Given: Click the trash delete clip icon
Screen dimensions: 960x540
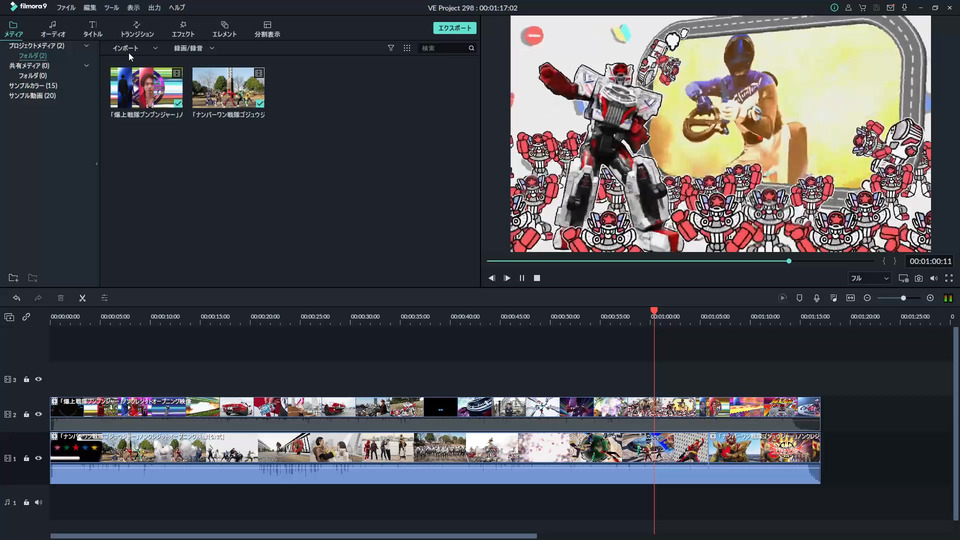Looking at the screenshot, I should pyautogui.click(x=61, y=298).
